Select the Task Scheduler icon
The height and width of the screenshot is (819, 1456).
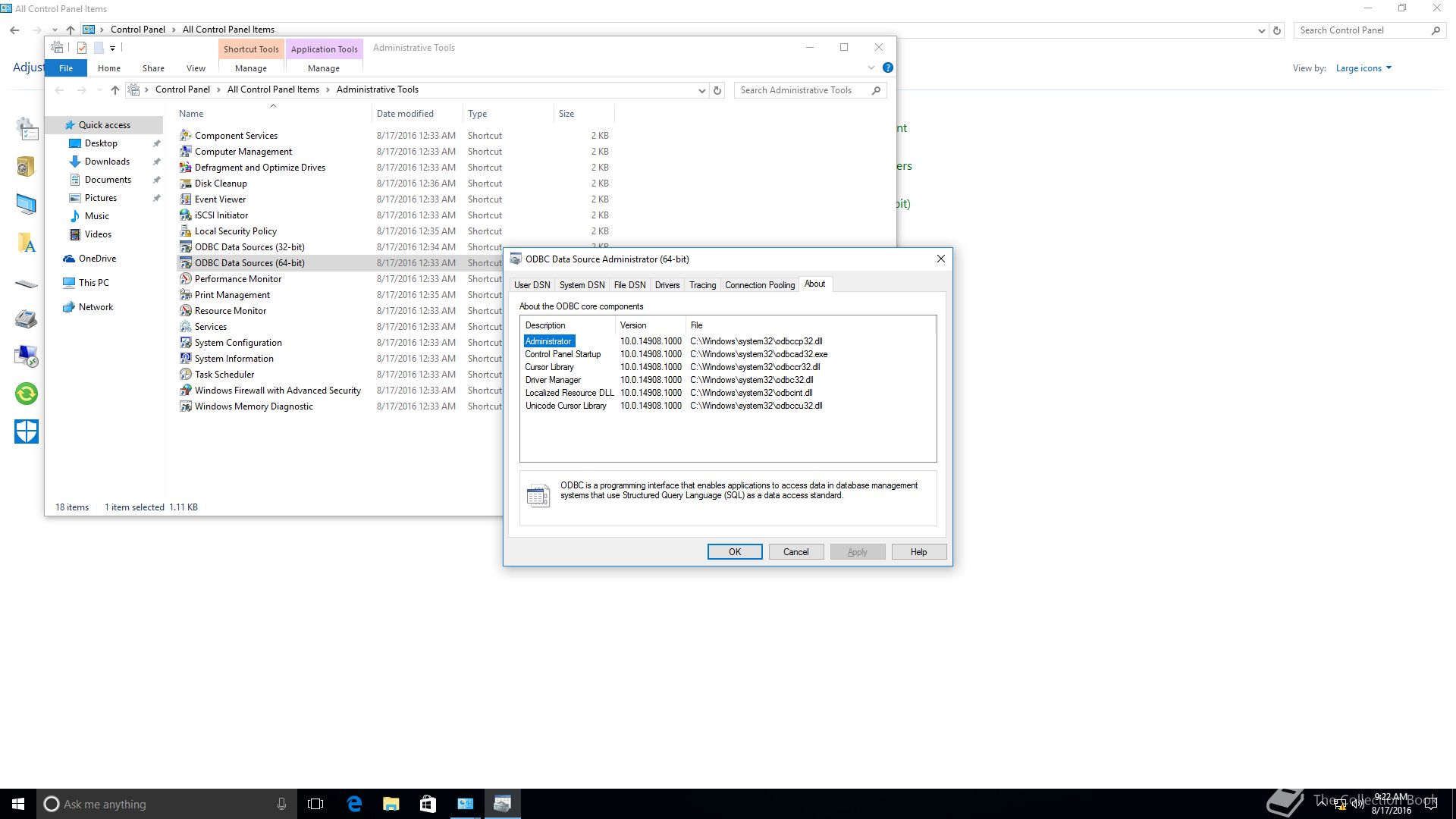point(185,375)
